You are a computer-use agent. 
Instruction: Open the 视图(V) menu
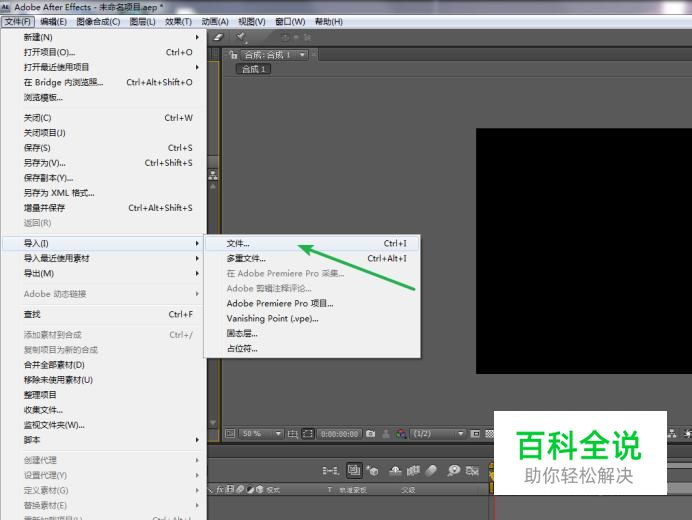pos(252,22)
